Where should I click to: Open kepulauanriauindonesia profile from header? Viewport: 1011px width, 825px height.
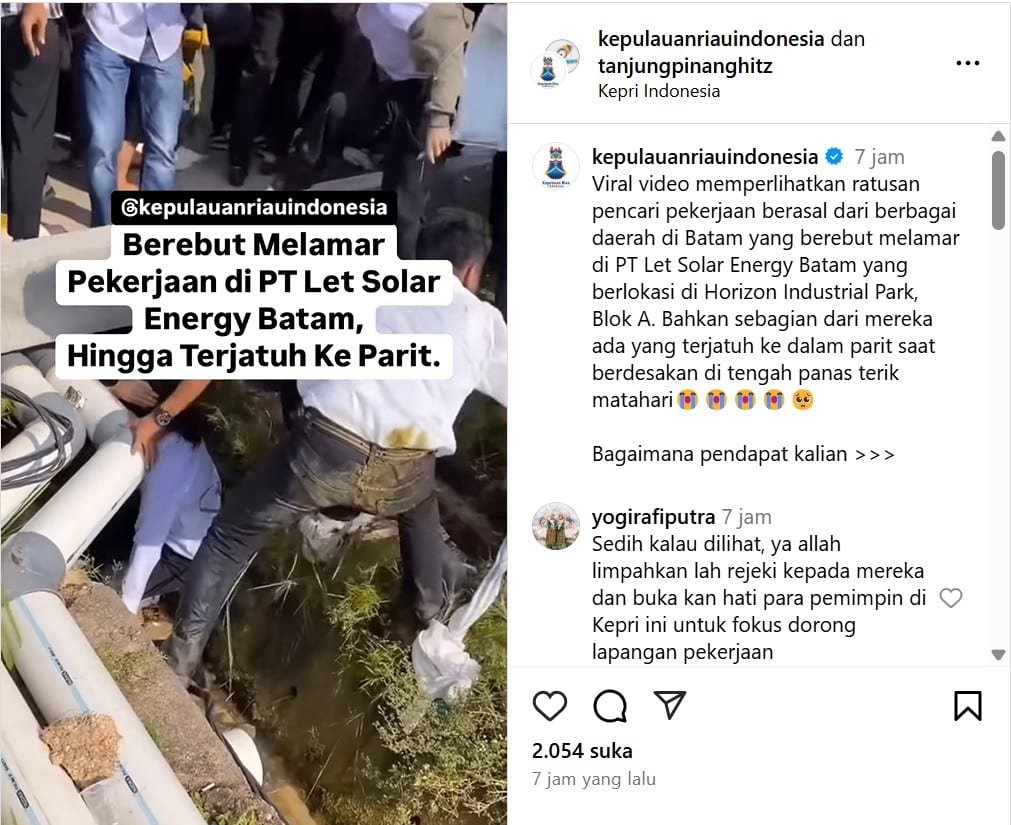(x=711, y=39)
